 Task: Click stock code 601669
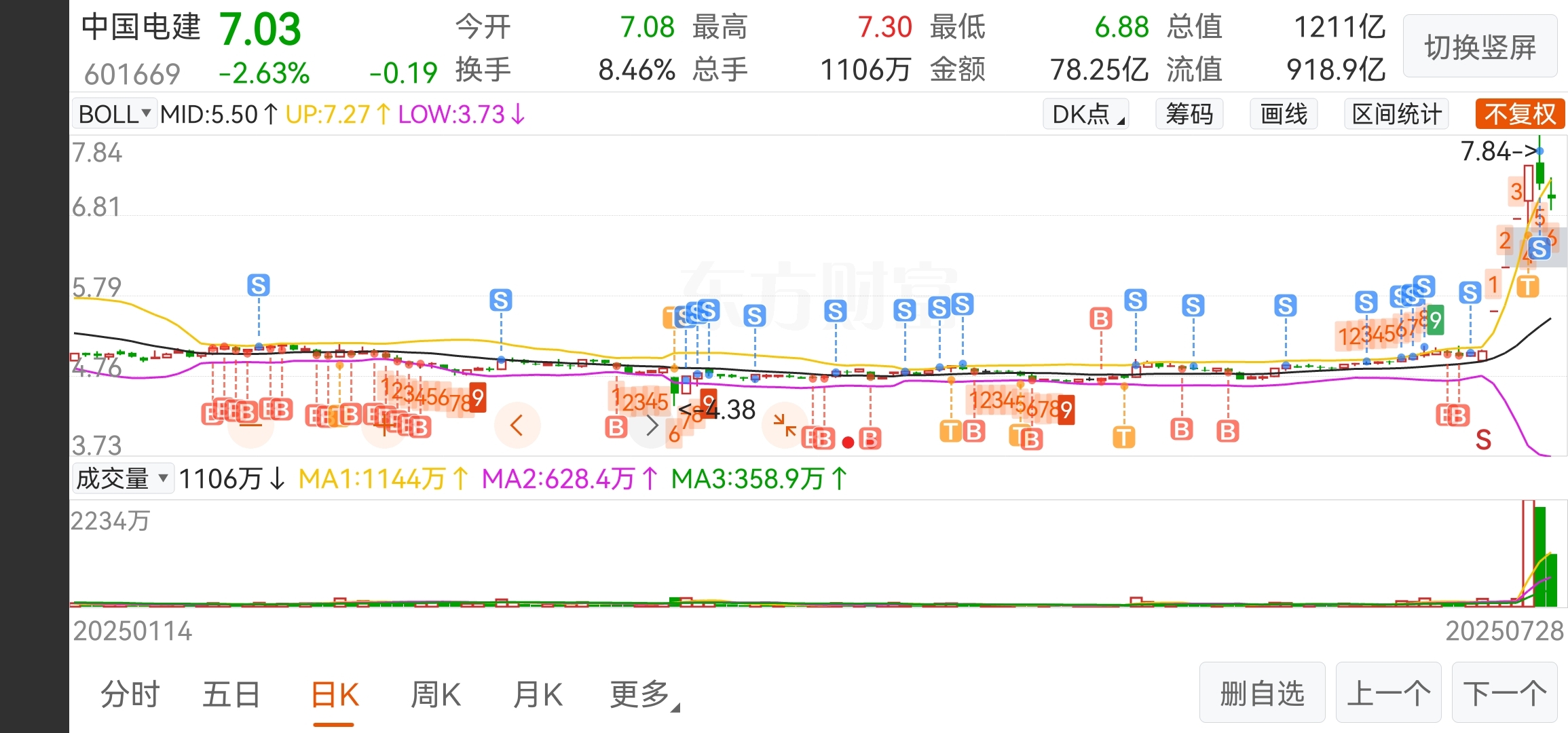132,73
